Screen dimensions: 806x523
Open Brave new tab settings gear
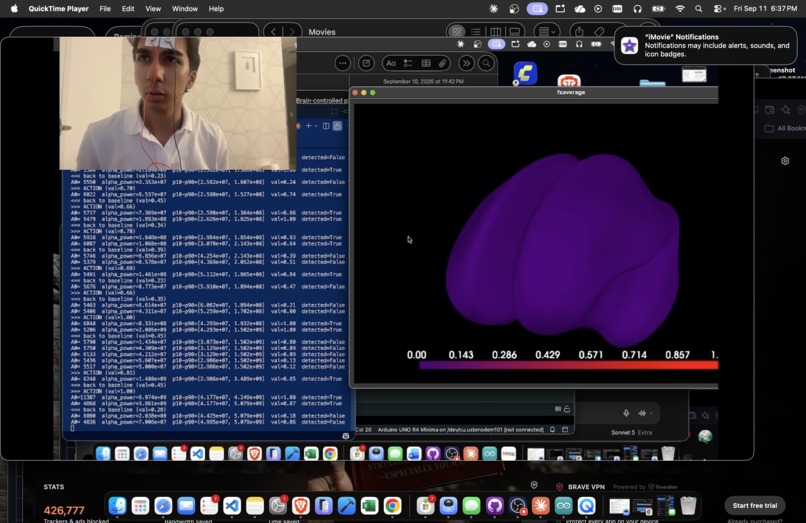(785, 161)
